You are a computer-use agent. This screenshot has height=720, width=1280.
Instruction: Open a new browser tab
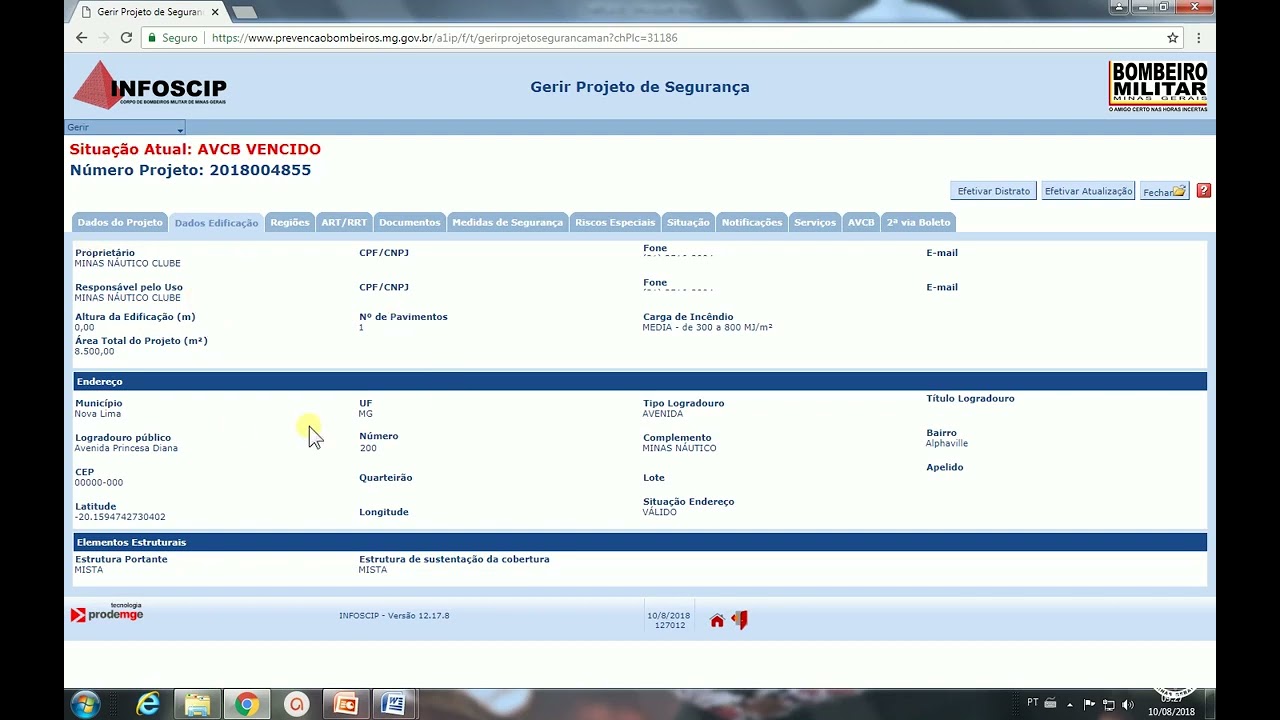(x=244, y=12)
